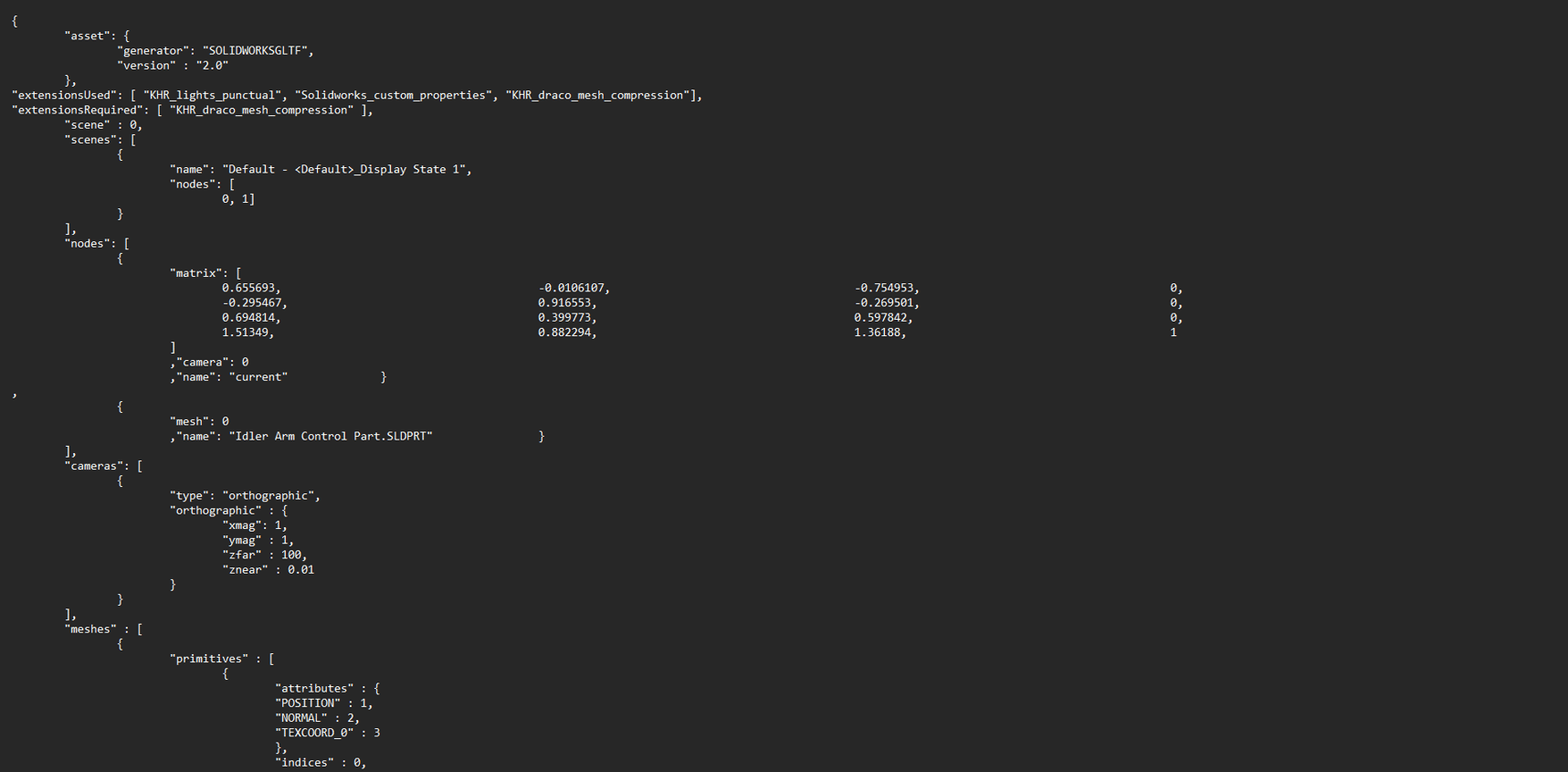Click the matrix value 0.655693
Image resolution: width=1568 pixels, height=772 pixels.
(x=247, y=288)
